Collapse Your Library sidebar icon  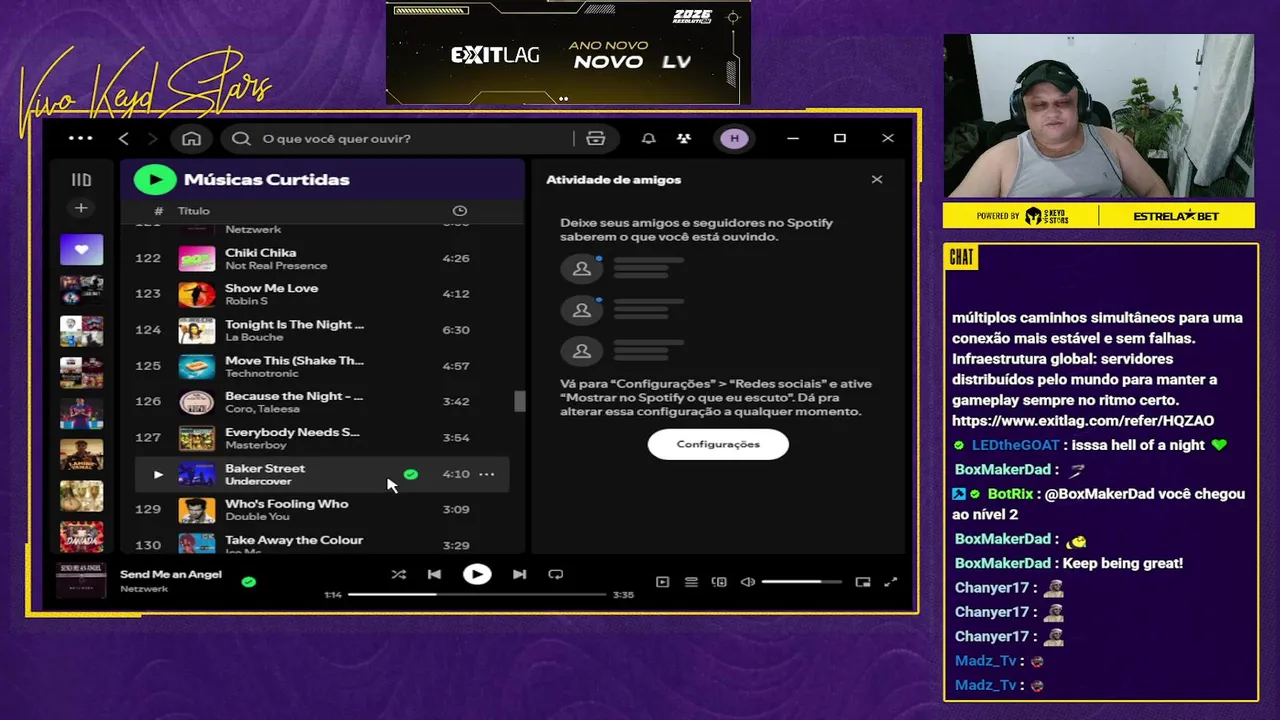tap(81, 180)
